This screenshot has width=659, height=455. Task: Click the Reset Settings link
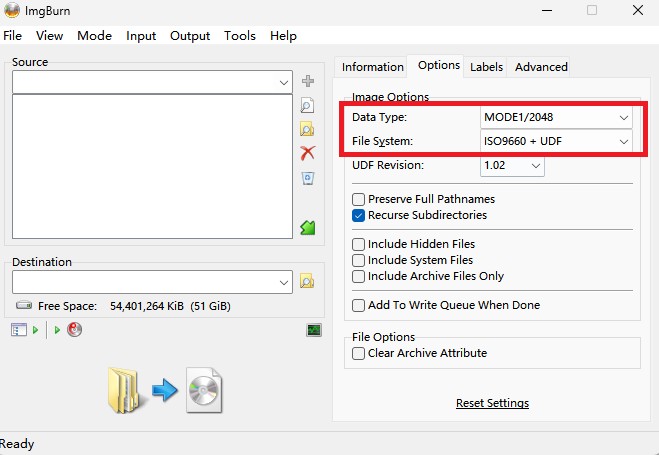(492, 403)
